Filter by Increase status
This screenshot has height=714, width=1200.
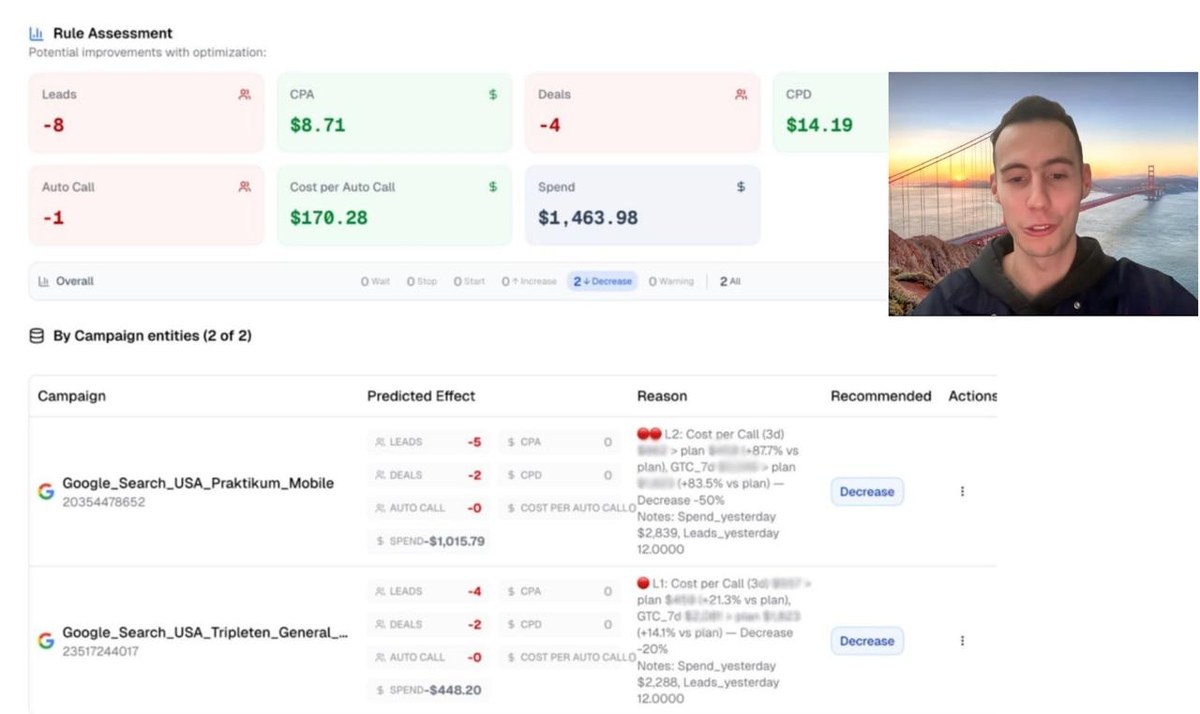pyautogui.click(x=529, y=281)
